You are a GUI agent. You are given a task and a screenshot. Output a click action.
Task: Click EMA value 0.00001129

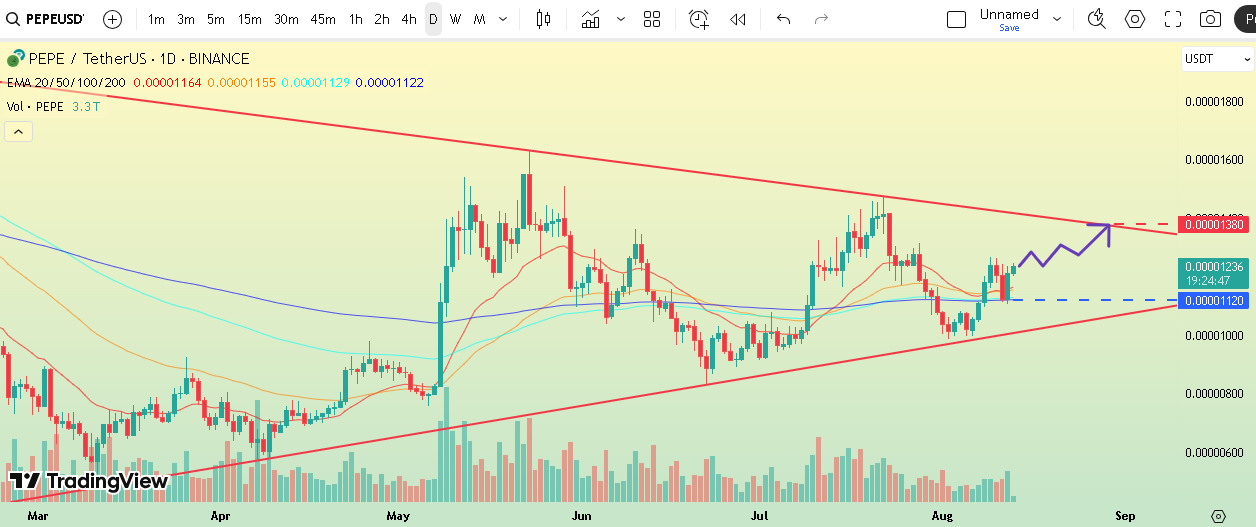315,83
